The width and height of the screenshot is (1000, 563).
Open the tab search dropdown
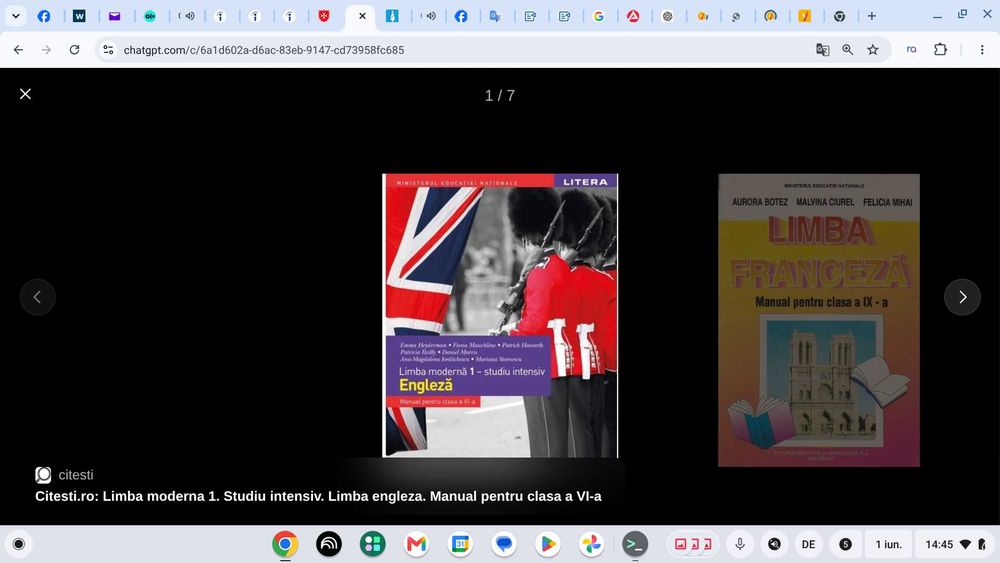[15, 16]
